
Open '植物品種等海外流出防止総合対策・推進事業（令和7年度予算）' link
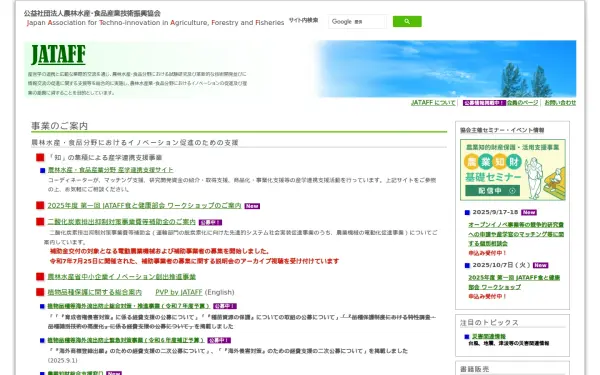pyautogui.click(x=129, y=306)
